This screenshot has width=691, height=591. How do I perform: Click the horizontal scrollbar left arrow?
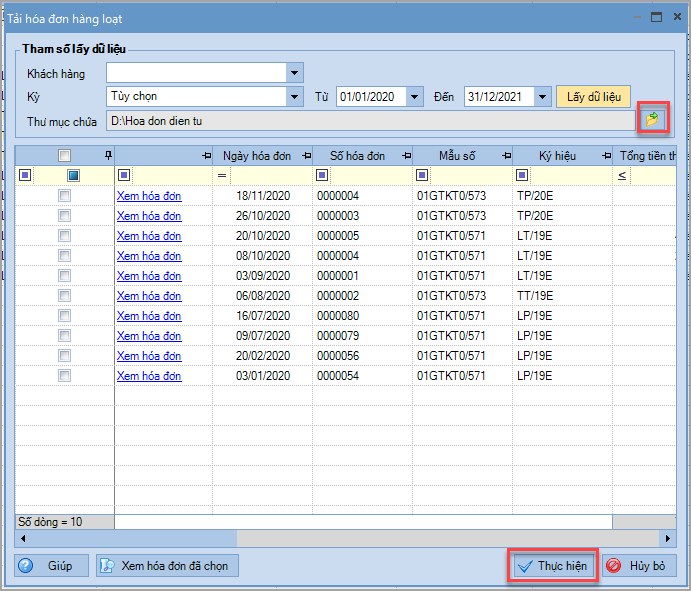pos(23,538)
